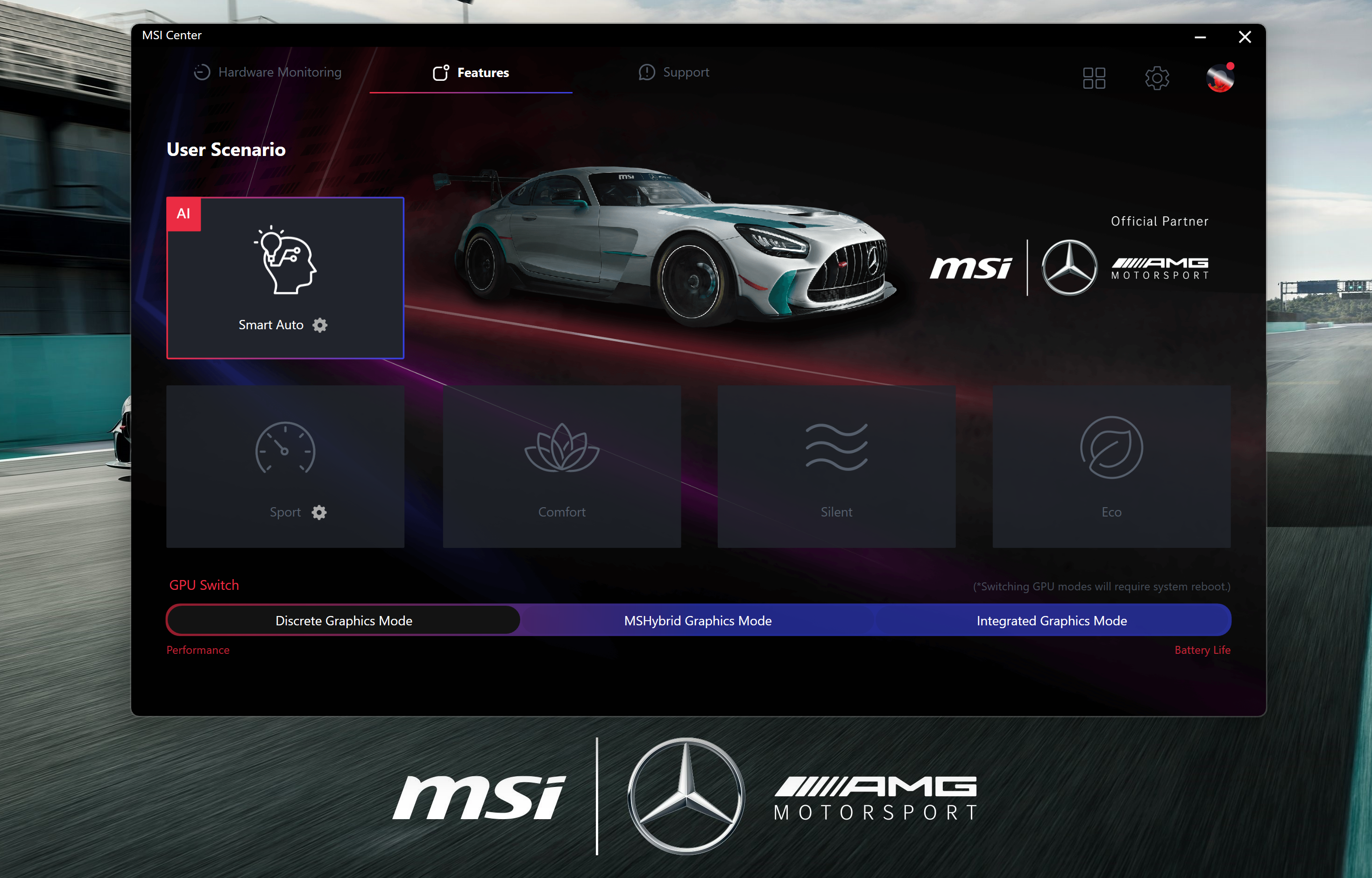Click the Silent waves icon

pyautogui.click(x=836, y=447)
